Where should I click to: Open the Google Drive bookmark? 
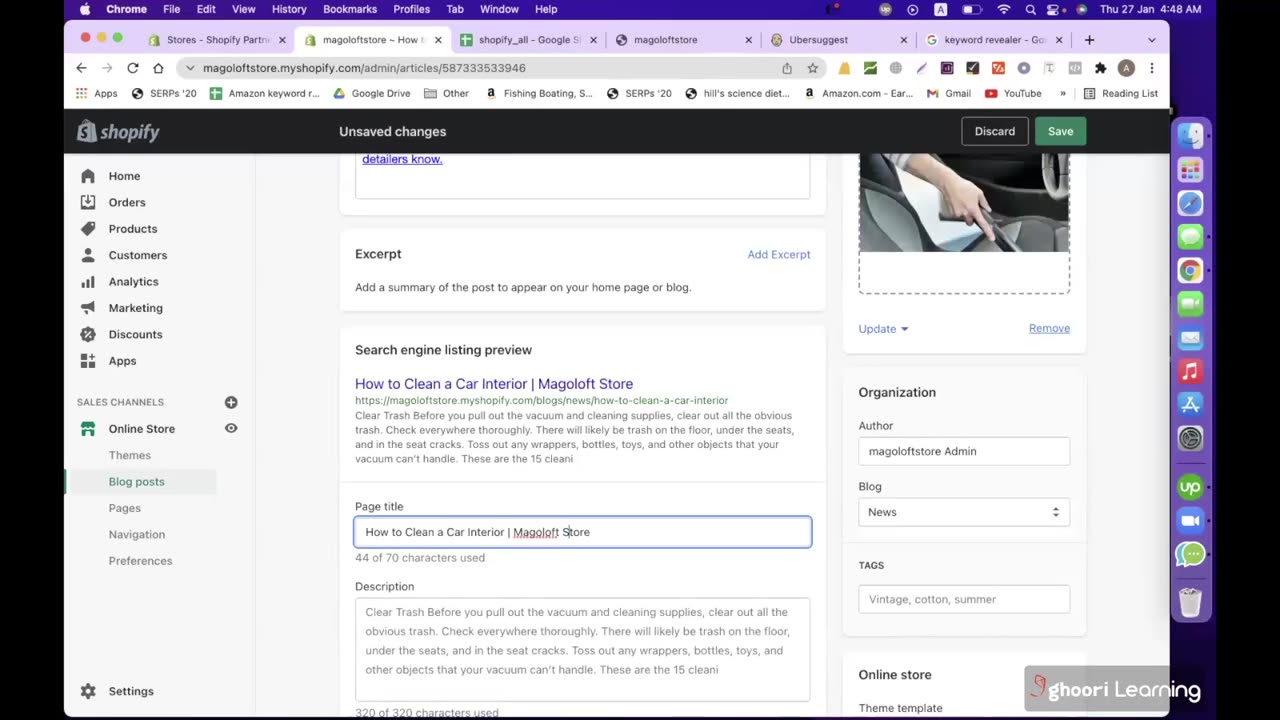372,93
